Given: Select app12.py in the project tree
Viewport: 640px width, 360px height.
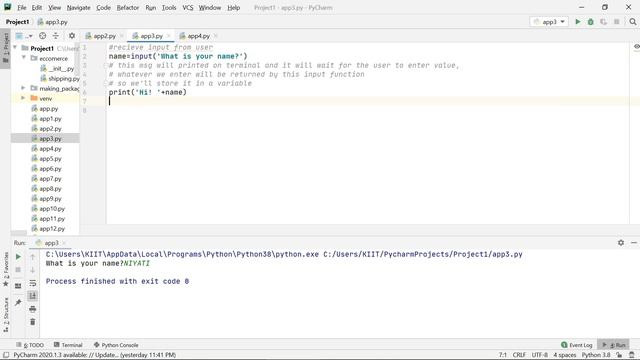Looking at the screenshot, I should (48, 229).
